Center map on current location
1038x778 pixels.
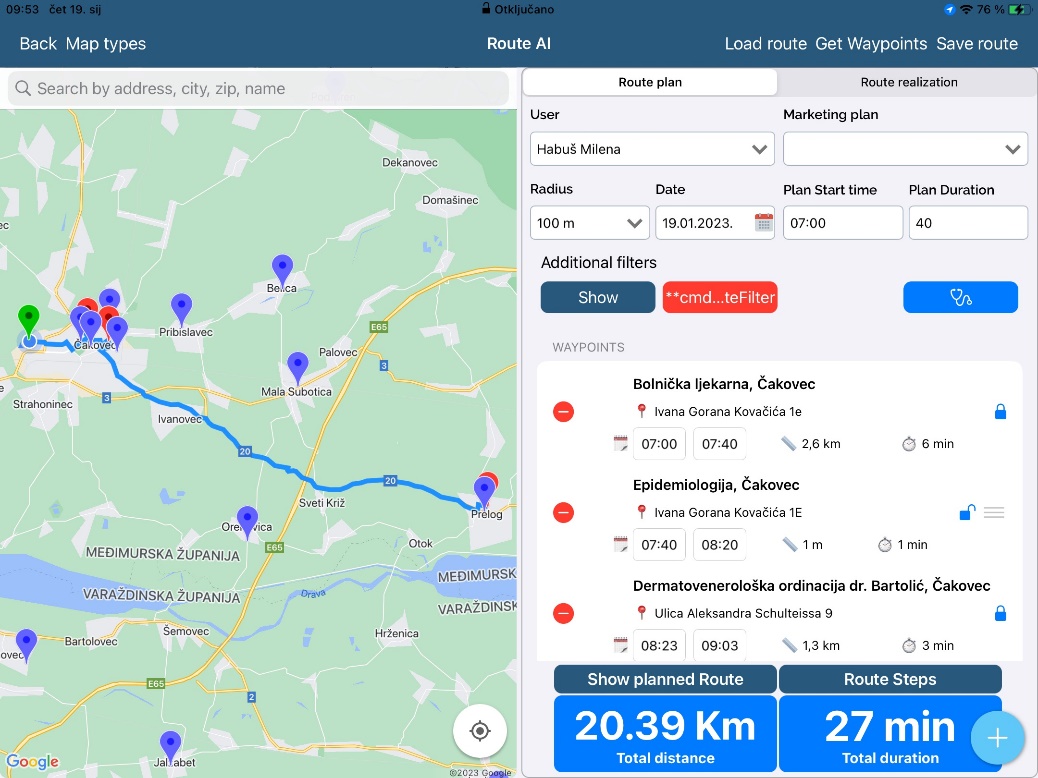[x=480, y=731]
